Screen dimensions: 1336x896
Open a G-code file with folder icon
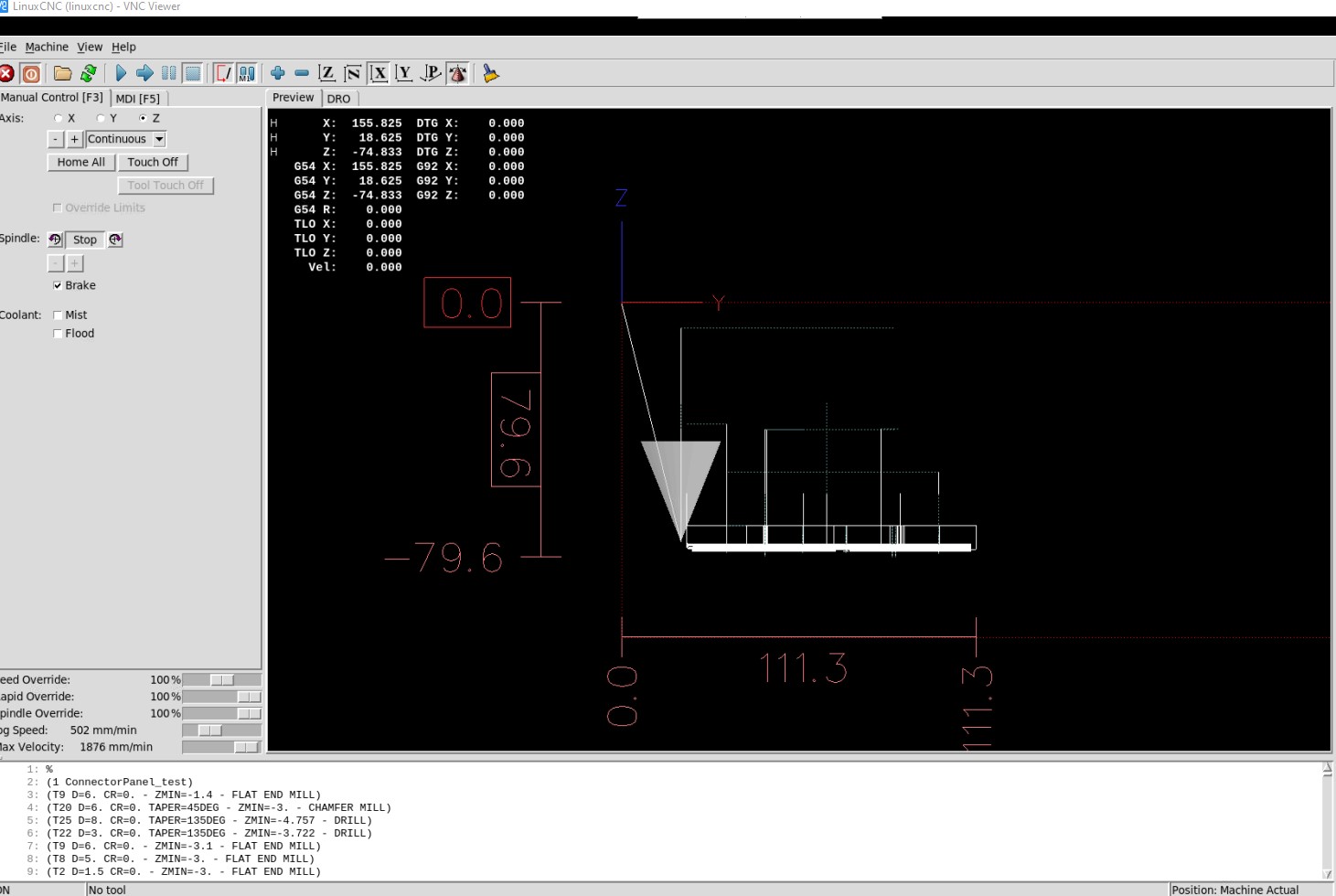(63, 73)
